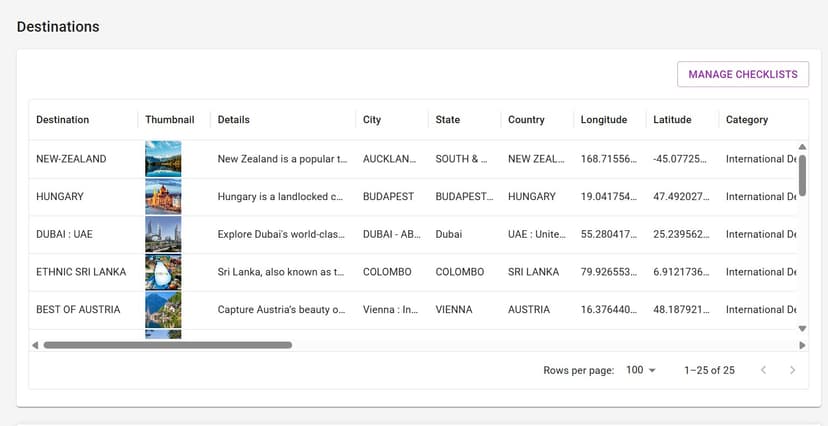Viewport: 828px width, 426px height.
Task: Click the Destinations page heading
Action: pos(58,26)
